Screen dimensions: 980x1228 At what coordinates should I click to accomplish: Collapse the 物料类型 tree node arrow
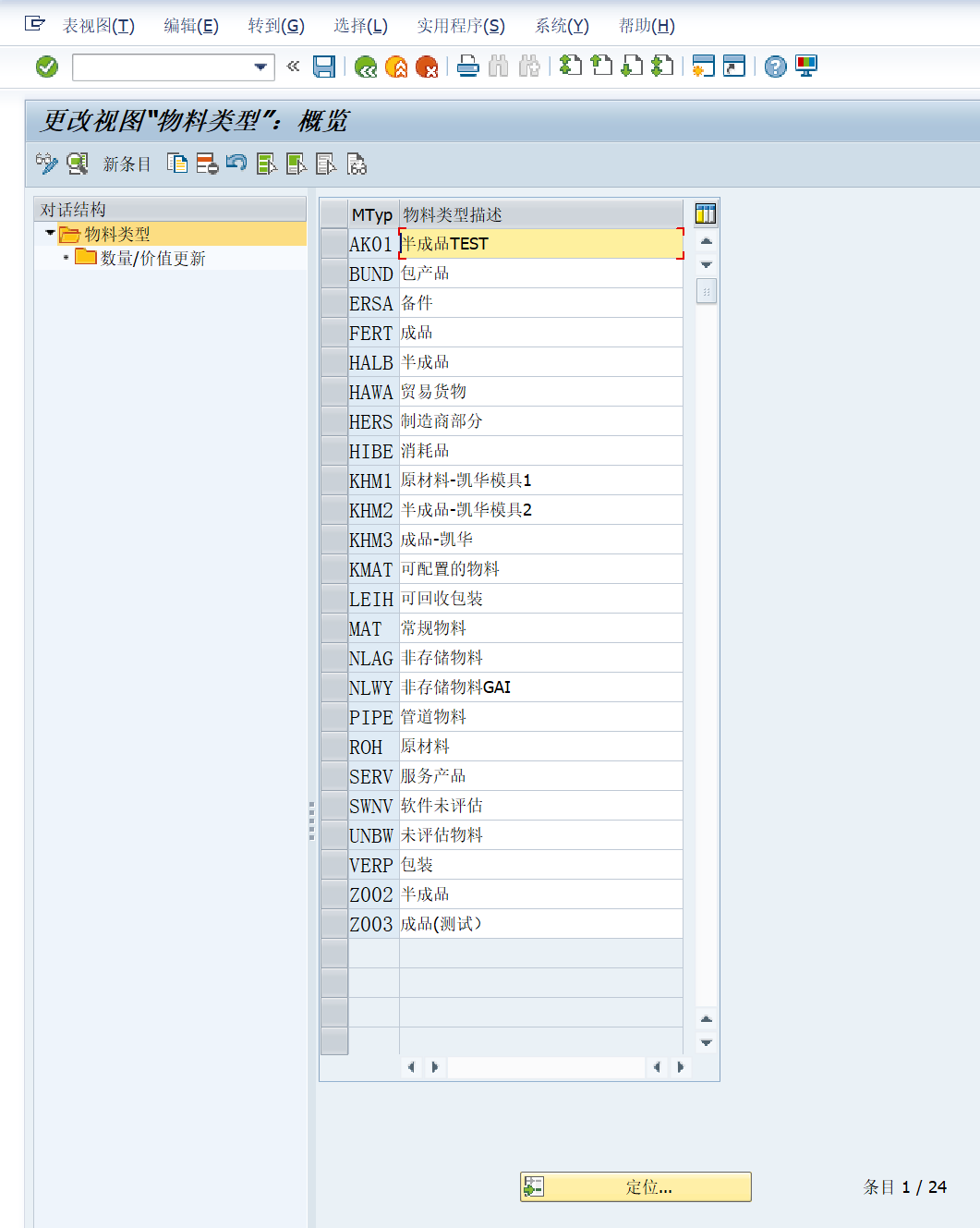pos(50,233)
